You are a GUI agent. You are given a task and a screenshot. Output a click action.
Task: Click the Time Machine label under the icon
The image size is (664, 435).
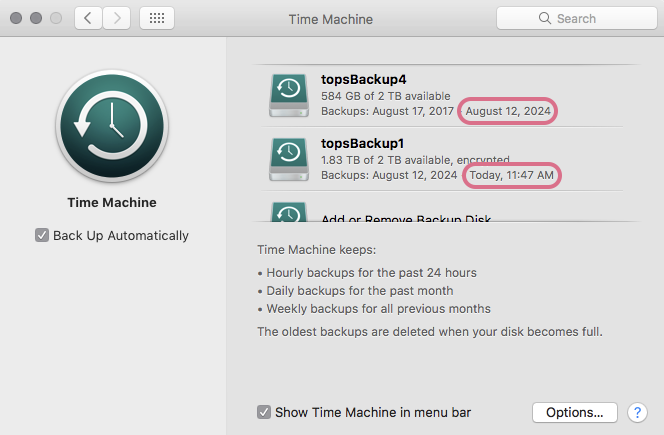click(112, 202)
